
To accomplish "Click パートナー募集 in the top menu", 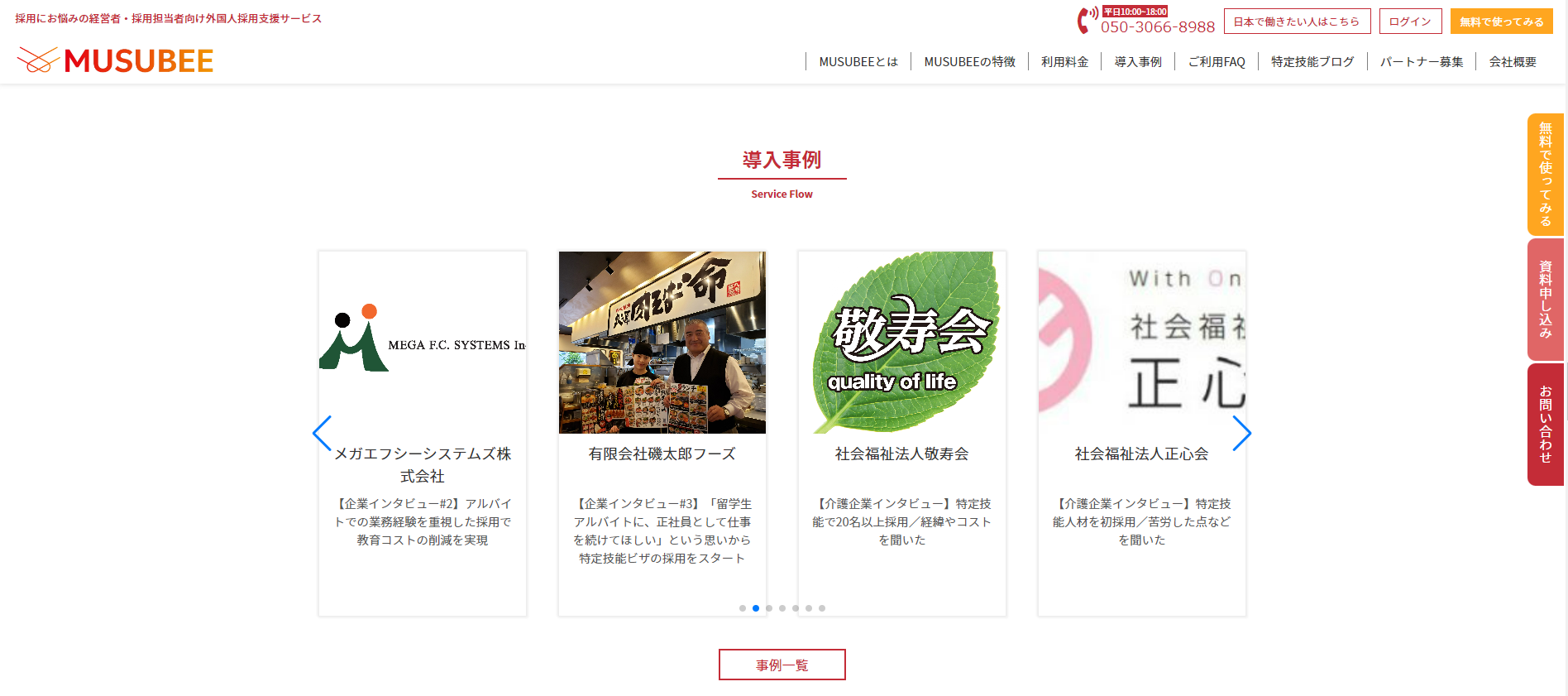I will coord(1422,62).
